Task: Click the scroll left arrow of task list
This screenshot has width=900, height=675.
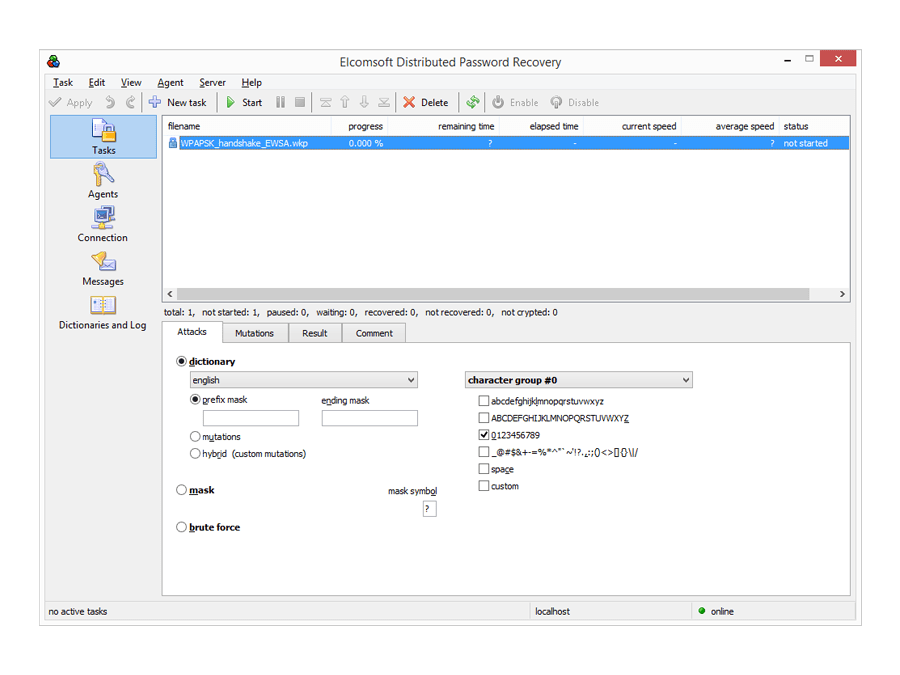Action: (170, 294)
